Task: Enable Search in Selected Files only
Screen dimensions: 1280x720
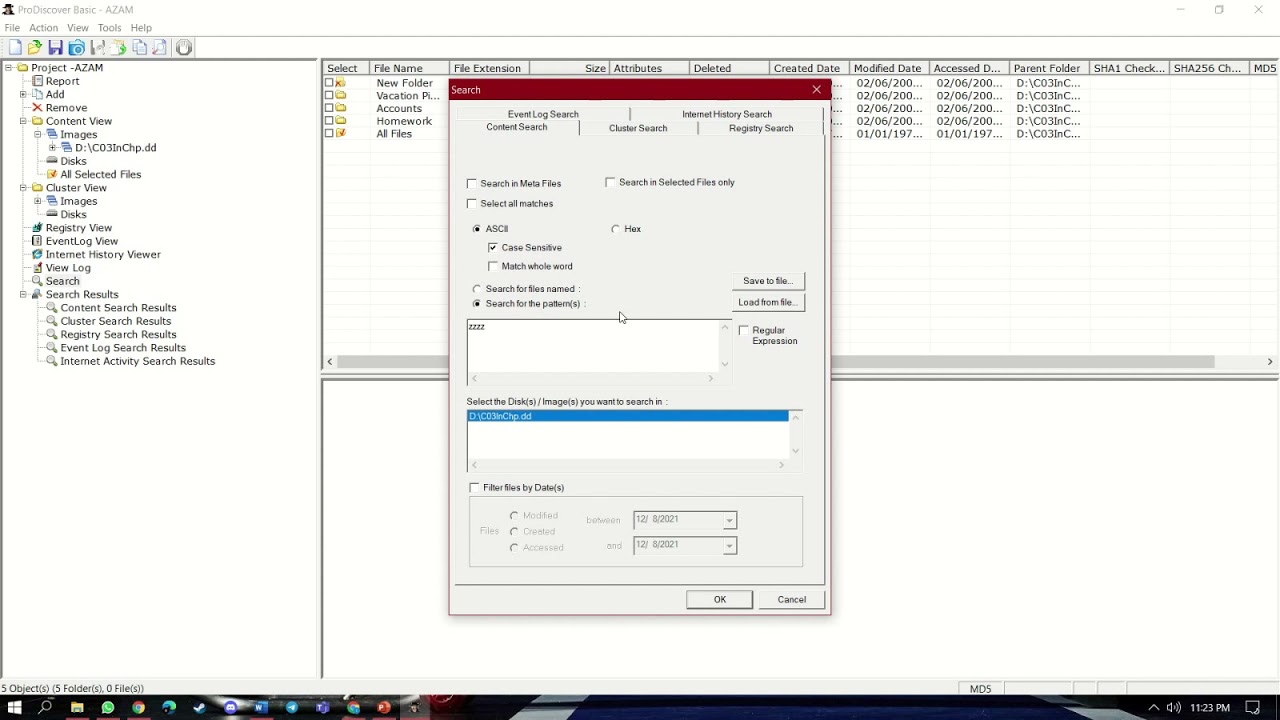Action: (610, 182)
